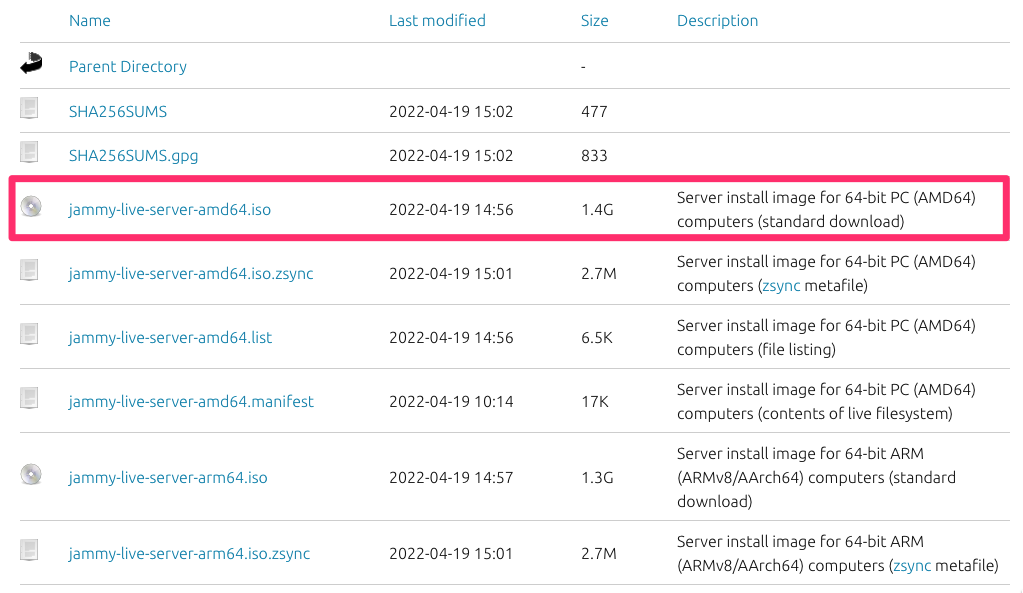This screenshot has width=1023, height=593.
Task: Sort by the Description column header
Action: coord(717,21)
